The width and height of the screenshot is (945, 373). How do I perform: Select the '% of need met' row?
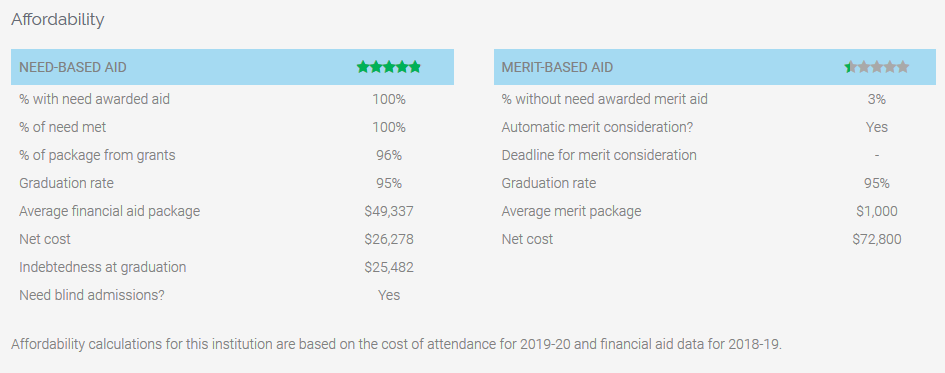pos(232,127)
